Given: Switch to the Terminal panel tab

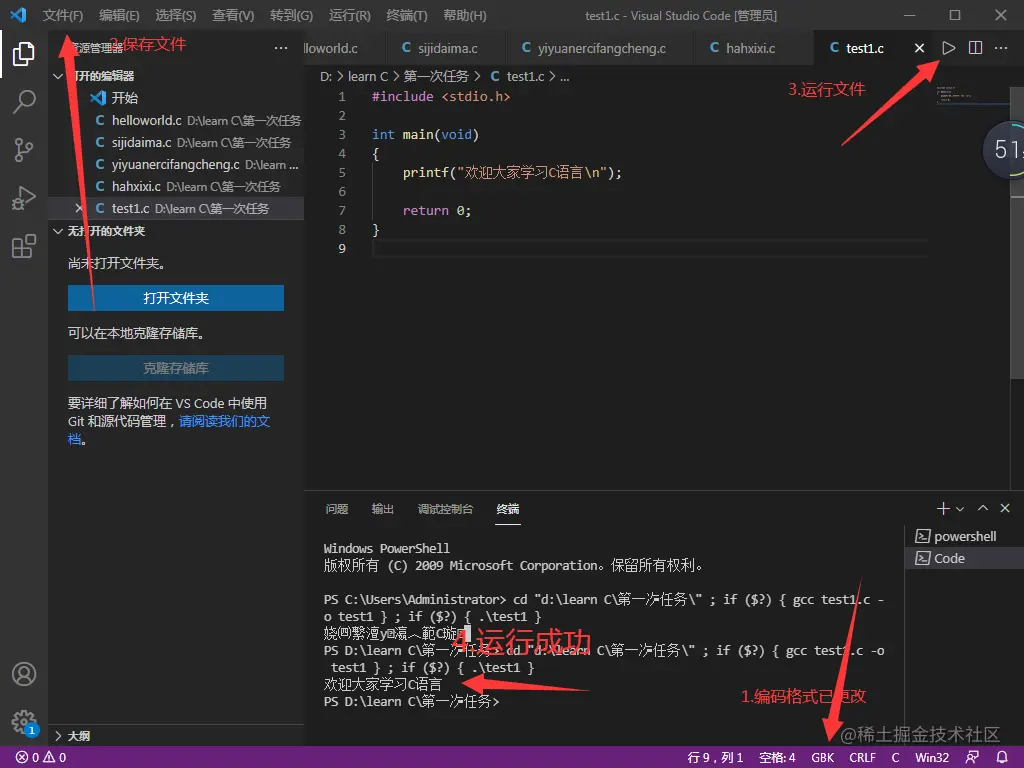Looking at the screenshot, I should (507, 509).
